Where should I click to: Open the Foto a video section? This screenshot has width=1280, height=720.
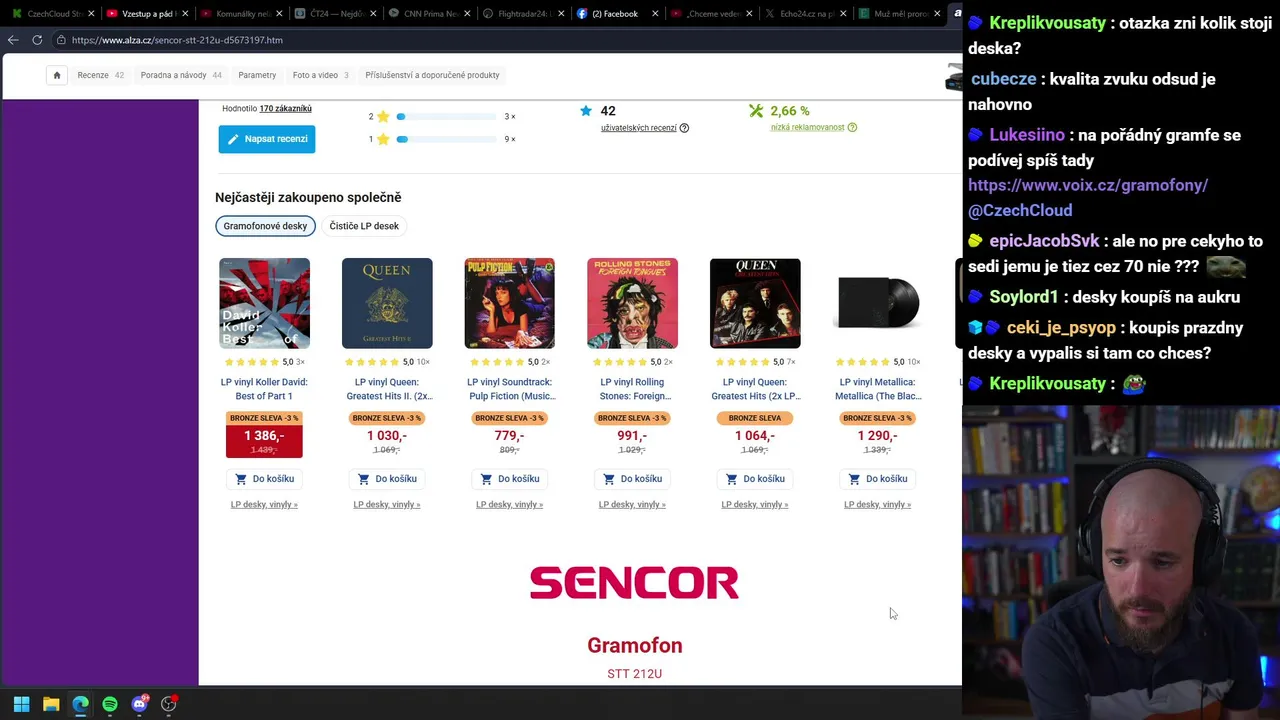coord(321,75)
